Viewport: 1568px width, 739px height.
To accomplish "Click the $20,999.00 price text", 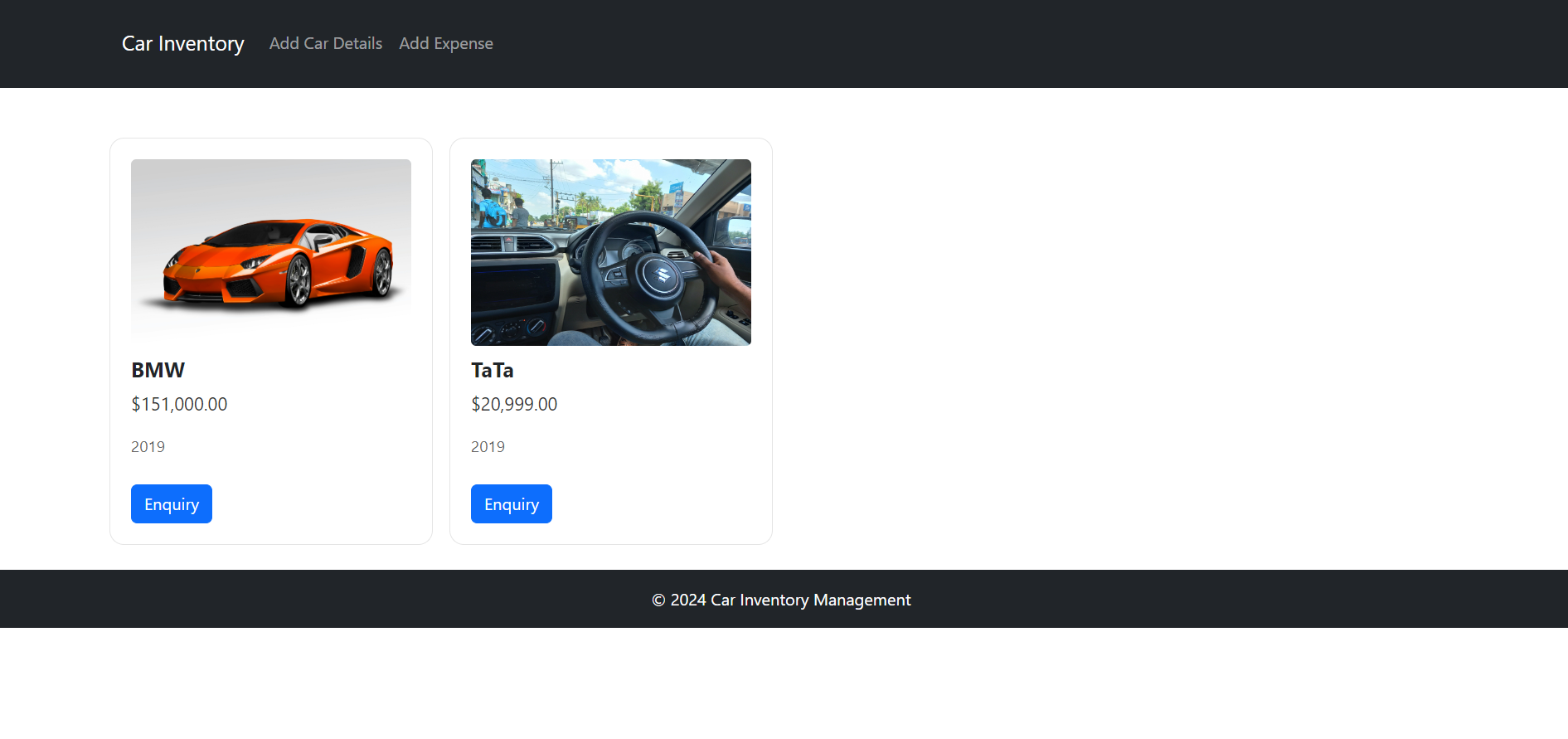I will click(x=514, y=404).
